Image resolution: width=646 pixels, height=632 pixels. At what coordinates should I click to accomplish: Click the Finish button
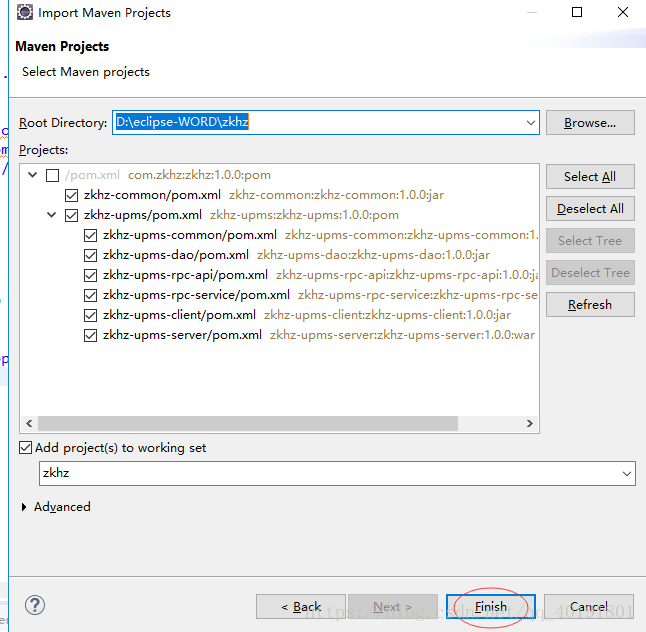pos(491,606)
